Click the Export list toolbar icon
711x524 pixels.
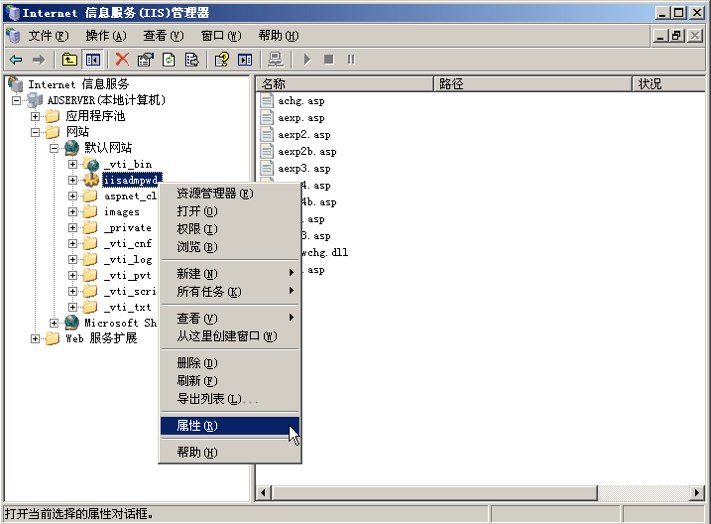192,59
